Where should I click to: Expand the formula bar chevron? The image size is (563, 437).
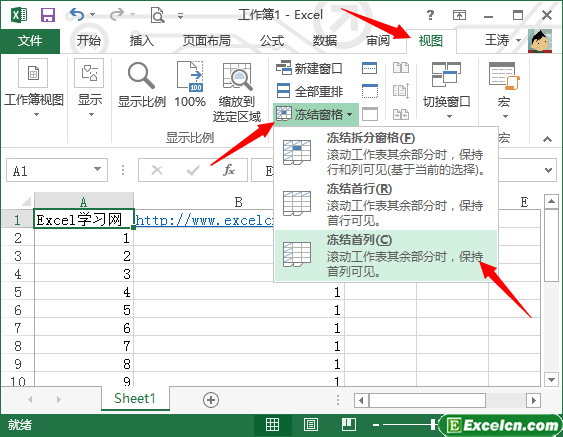tap(548, 170)
